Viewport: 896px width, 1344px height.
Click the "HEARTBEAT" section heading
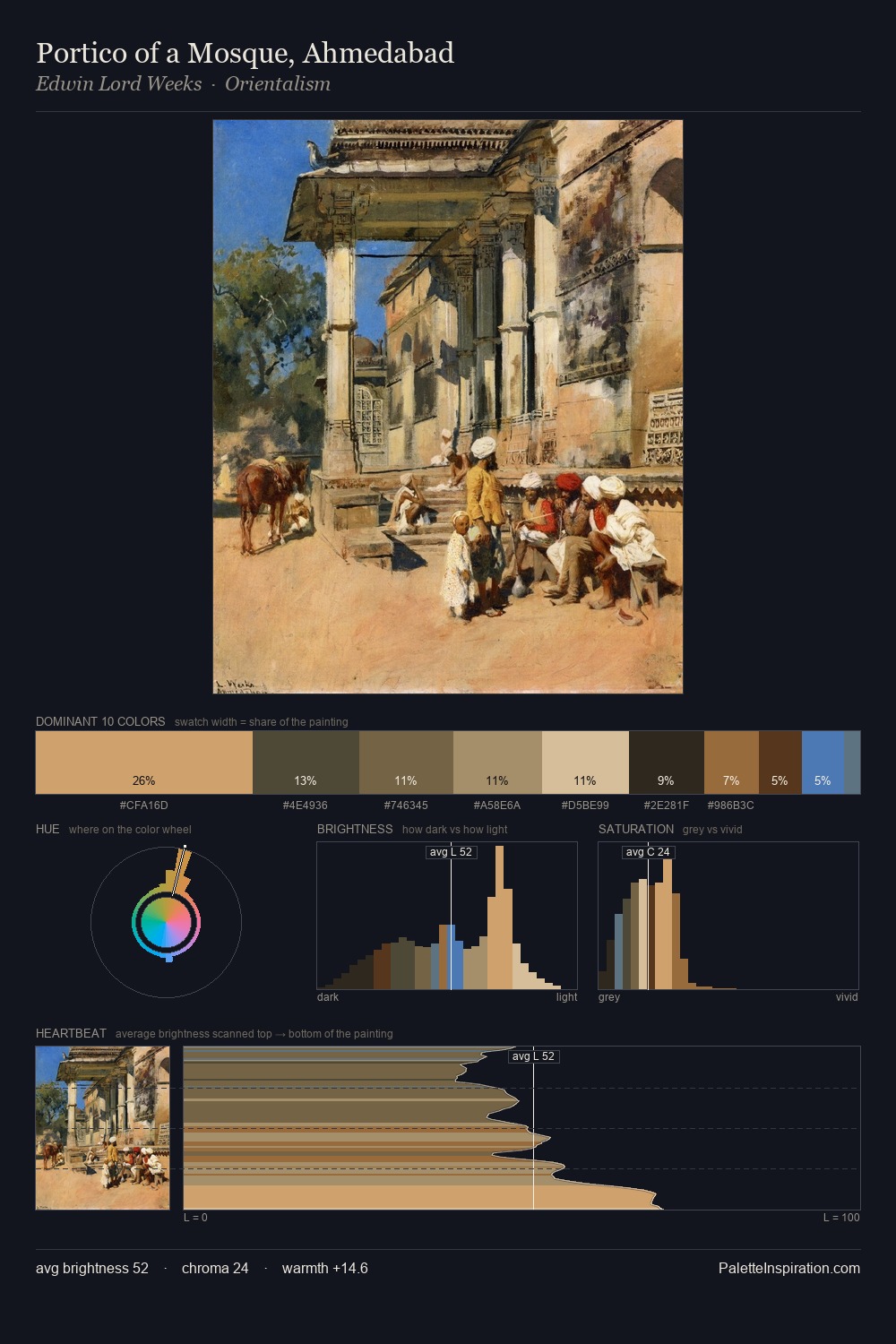[x=71, y=1033]
